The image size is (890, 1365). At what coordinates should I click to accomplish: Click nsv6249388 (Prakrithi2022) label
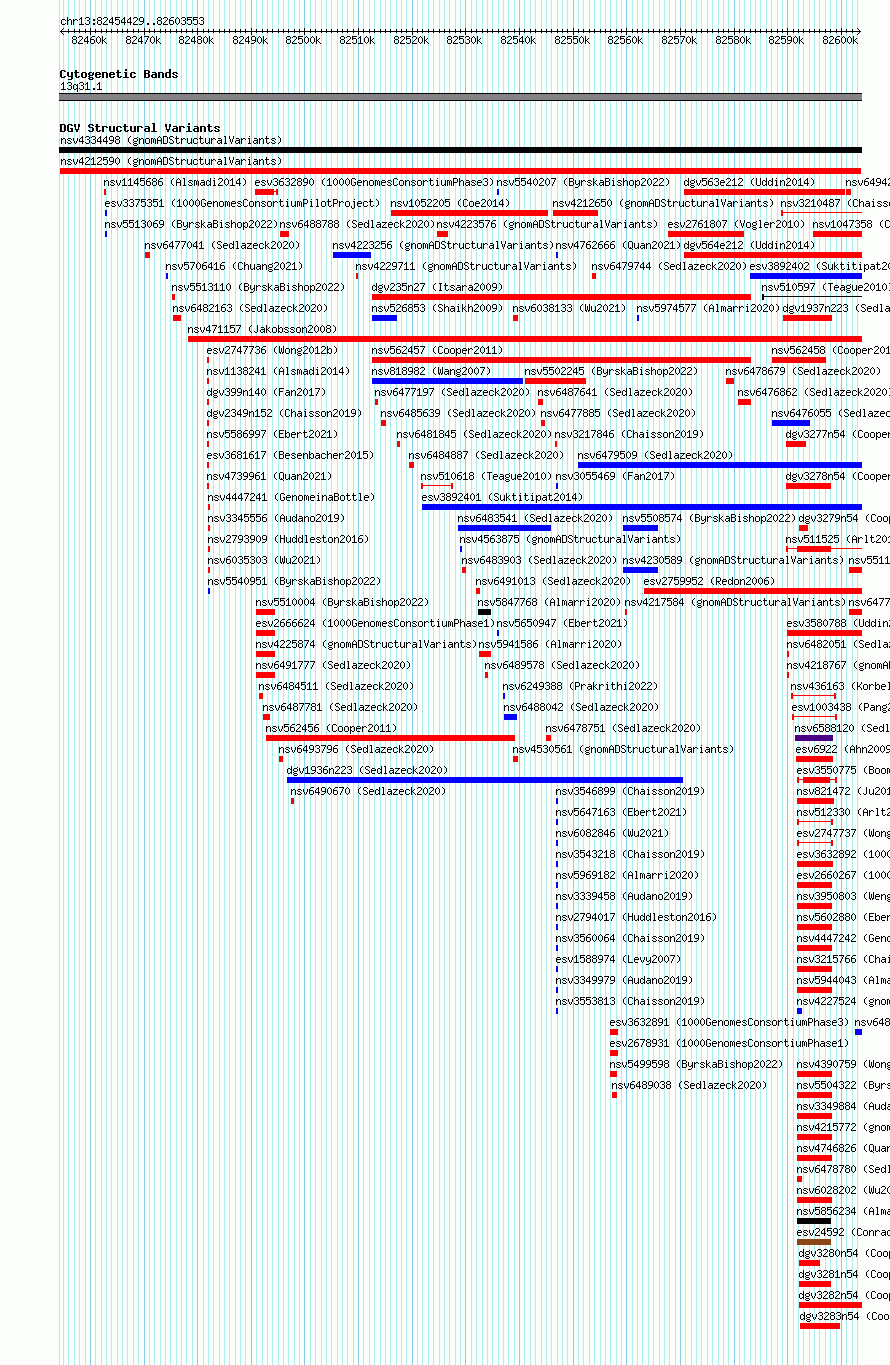(580, 686)
